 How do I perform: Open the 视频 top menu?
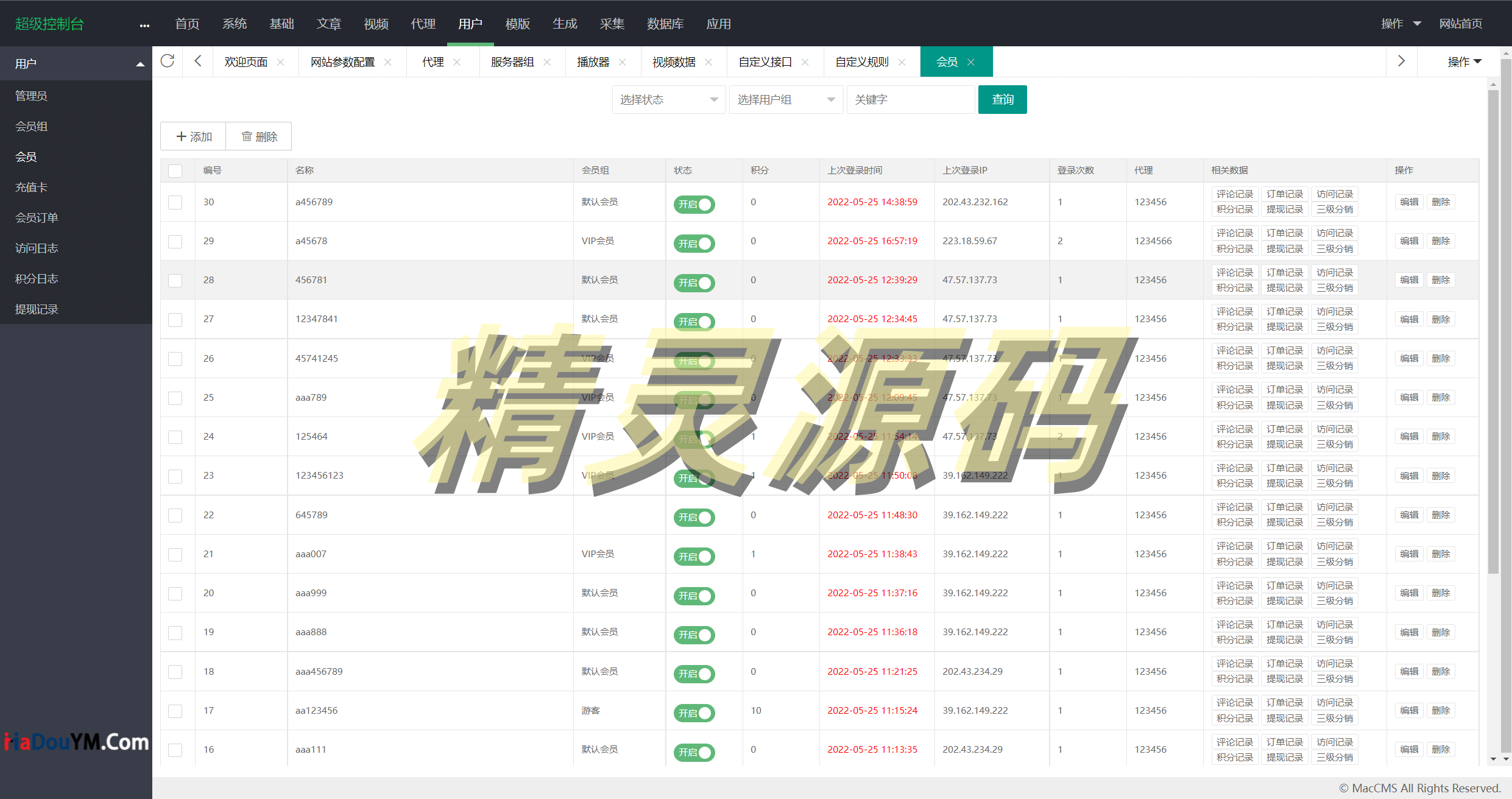(x=376, y=24)
